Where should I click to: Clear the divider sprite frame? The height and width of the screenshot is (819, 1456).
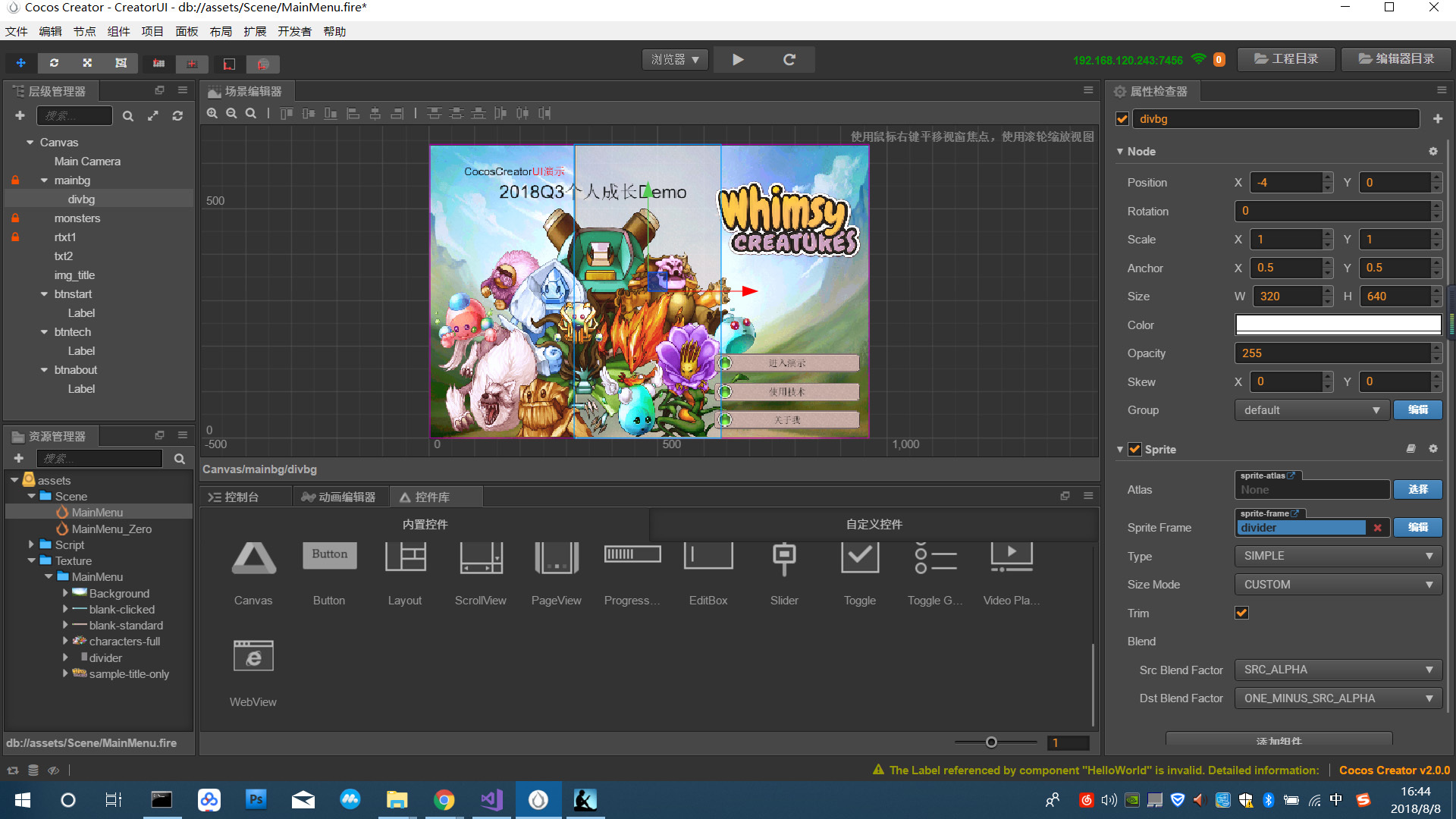tap(1378, 528)
